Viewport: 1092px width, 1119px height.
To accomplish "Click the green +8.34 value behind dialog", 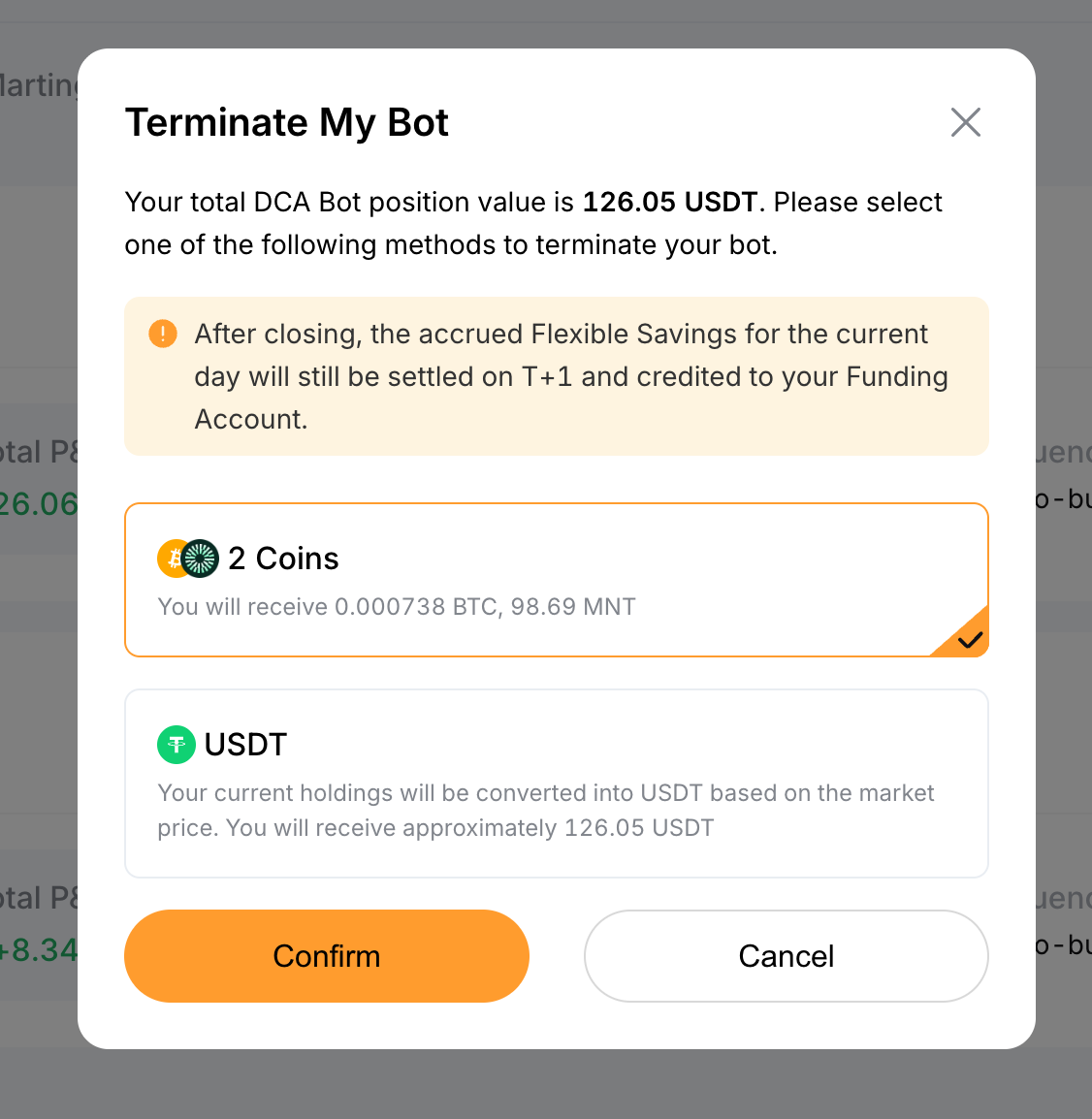I will coord(39,949).
